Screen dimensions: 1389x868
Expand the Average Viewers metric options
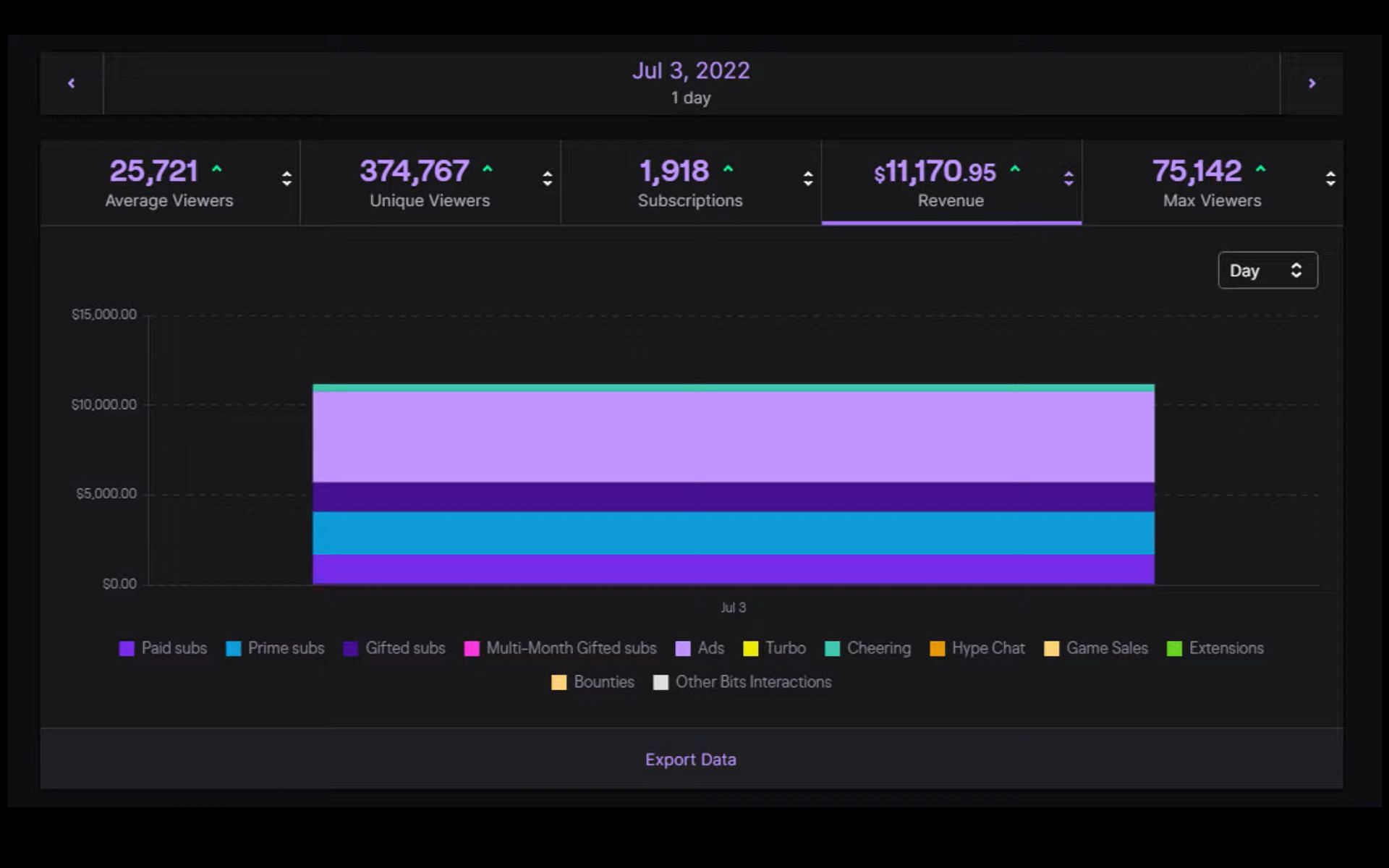[x=286, y=179]
